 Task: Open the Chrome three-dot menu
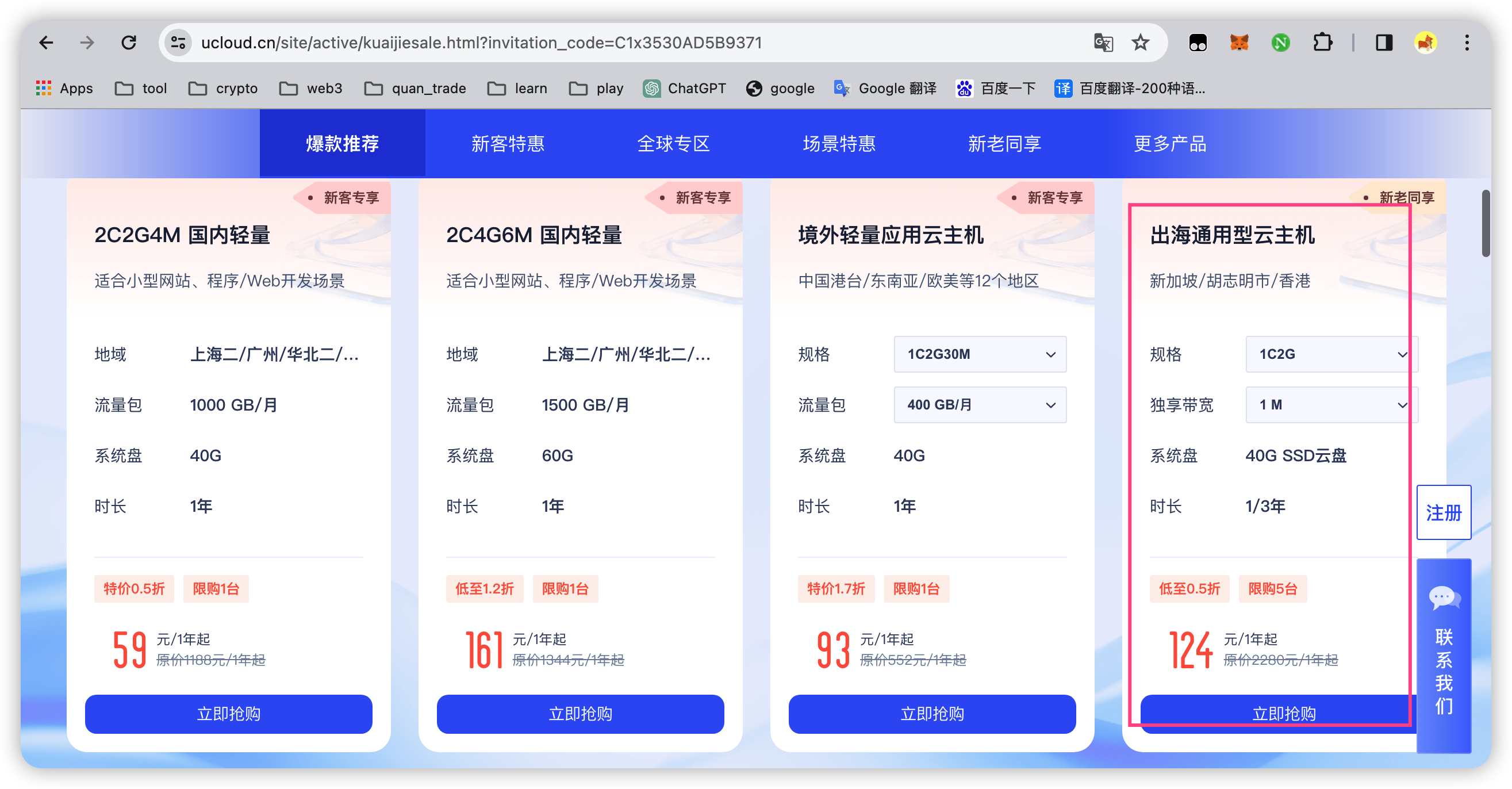click(x=1466, y=43)
